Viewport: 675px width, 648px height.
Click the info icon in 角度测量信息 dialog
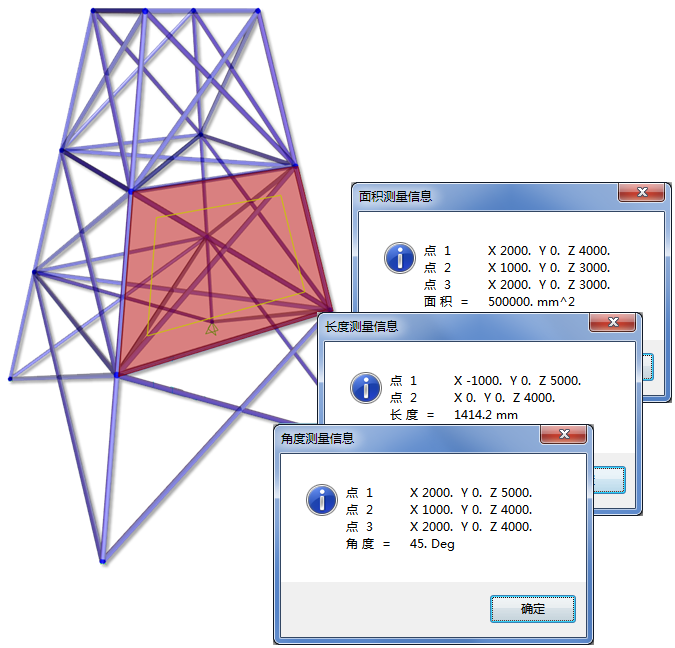(322, 499)
